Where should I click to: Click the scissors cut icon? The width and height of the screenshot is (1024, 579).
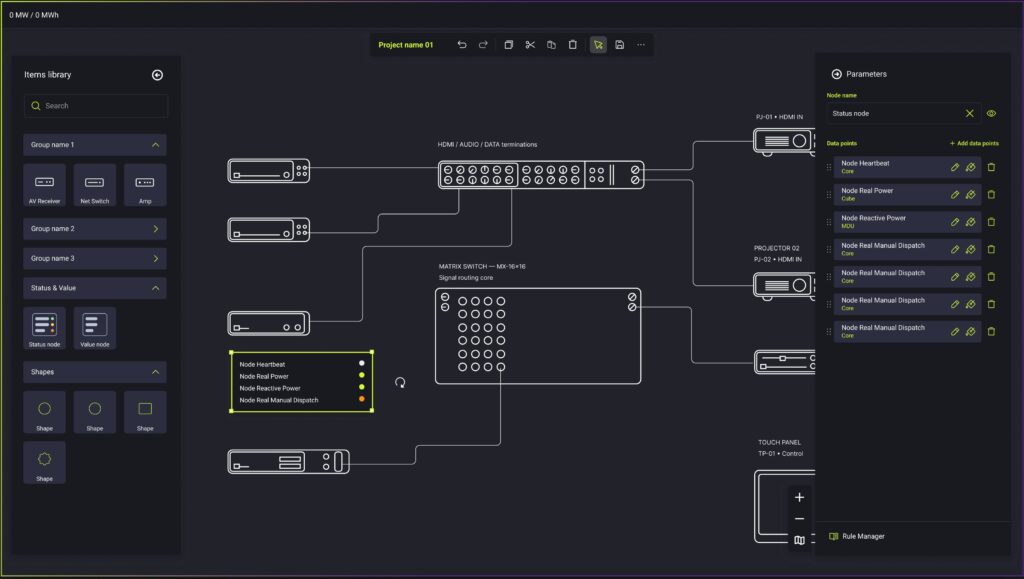pyautogui.click(x=530, y=45)
